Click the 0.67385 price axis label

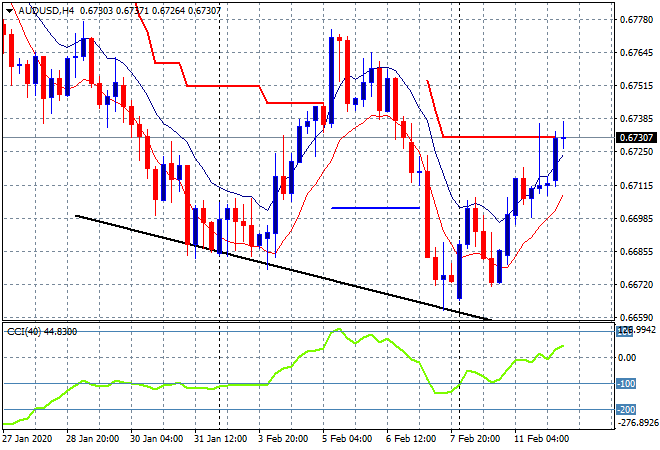[x=636, y=119]
